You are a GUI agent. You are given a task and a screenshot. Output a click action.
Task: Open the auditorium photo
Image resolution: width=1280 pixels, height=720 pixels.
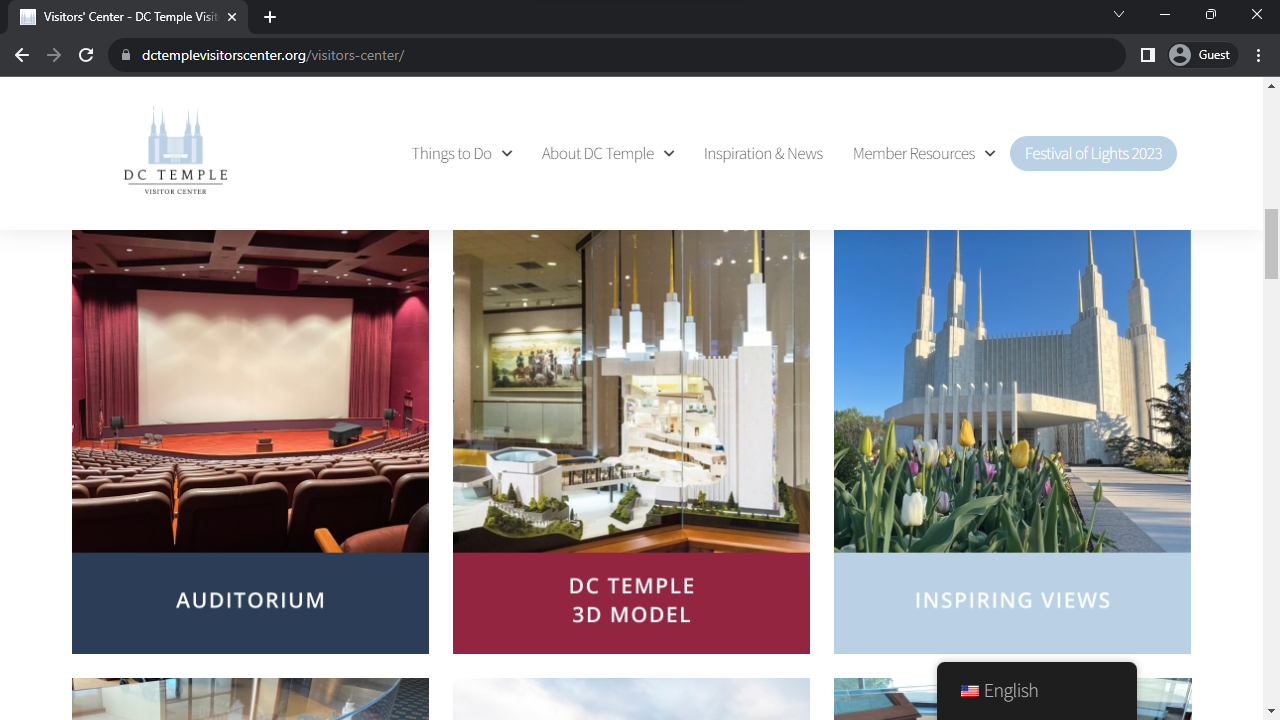click(250, 391)
